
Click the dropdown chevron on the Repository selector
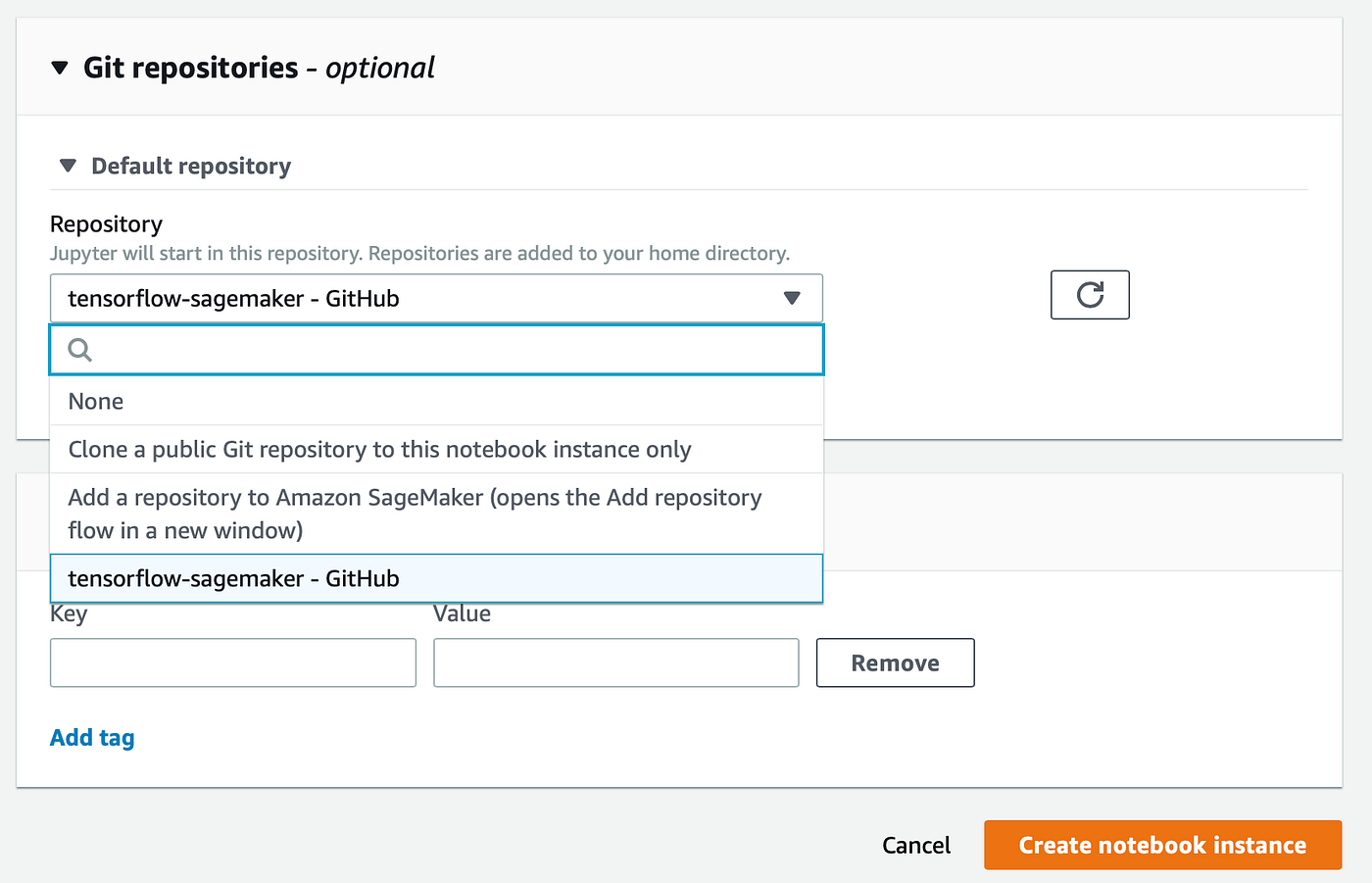point(792,298)
